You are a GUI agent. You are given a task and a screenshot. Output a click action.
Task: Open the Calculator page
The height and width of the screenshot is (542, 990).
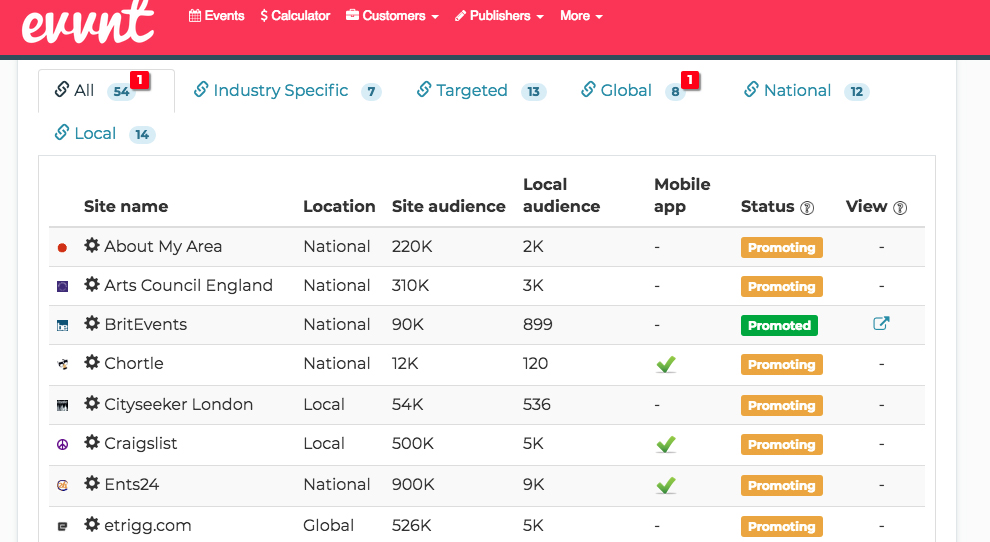pyautogui.click(x=295, y=16)
